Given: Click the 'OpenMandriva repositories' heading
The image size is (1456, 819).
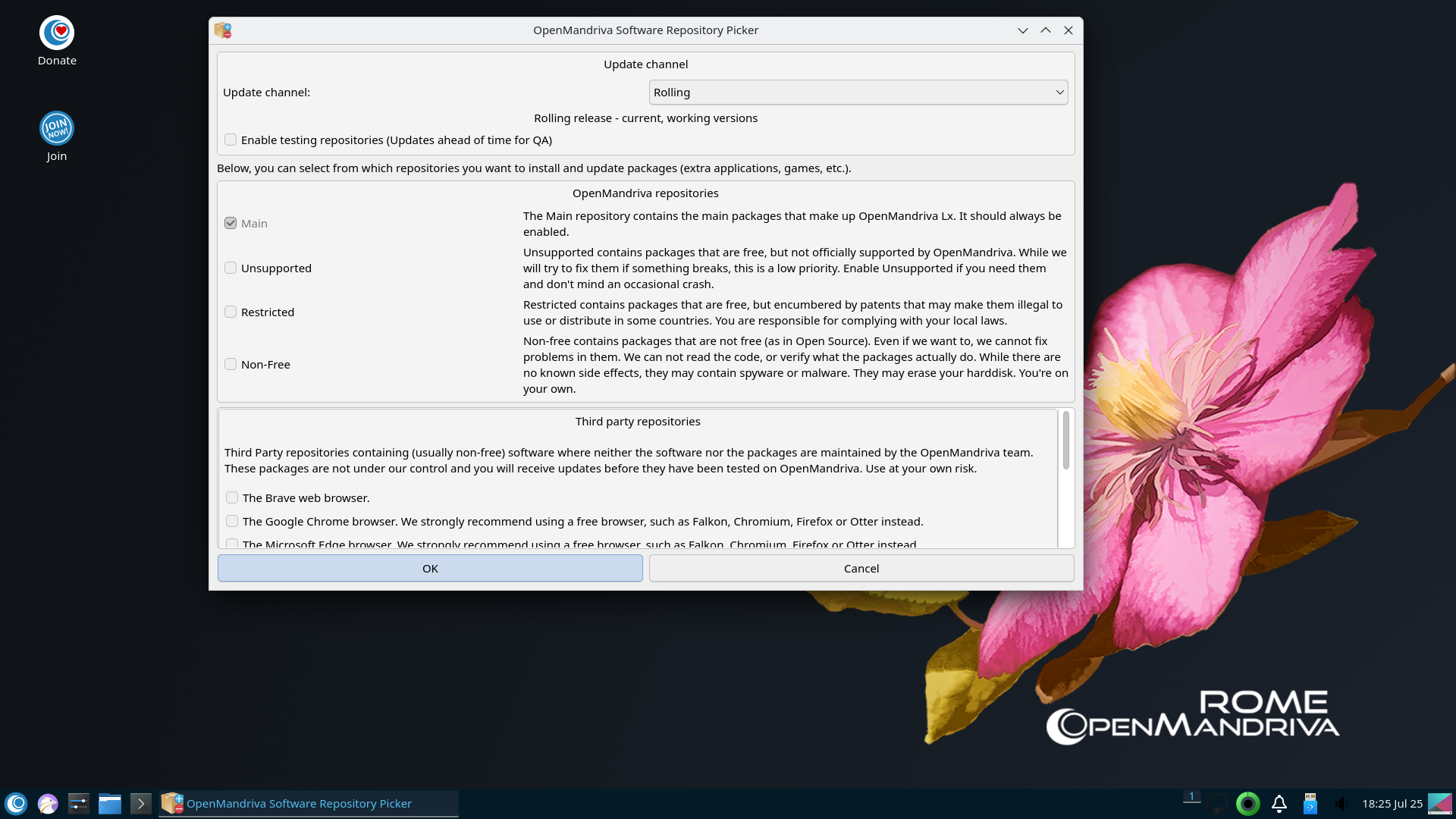Looking at the screenshot, I should [645, 193].
